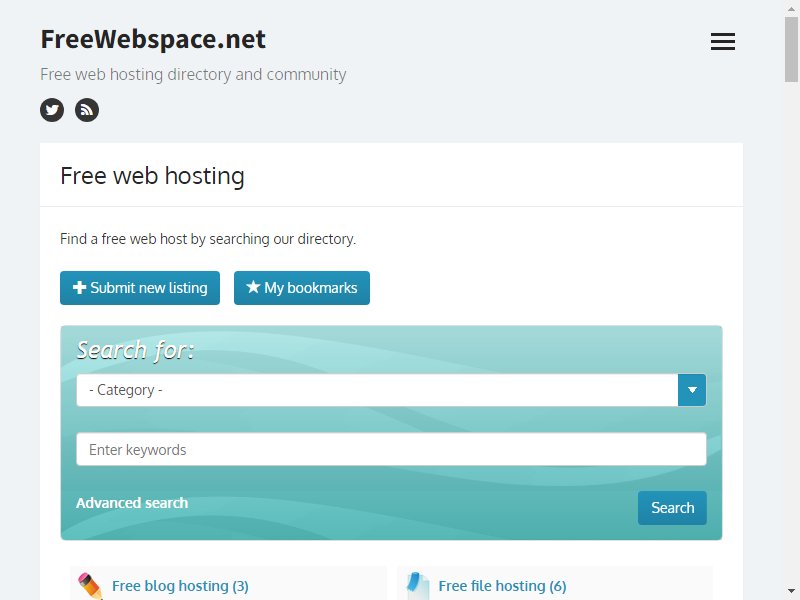Click the Enter keywords field

(x=391, y=449)
